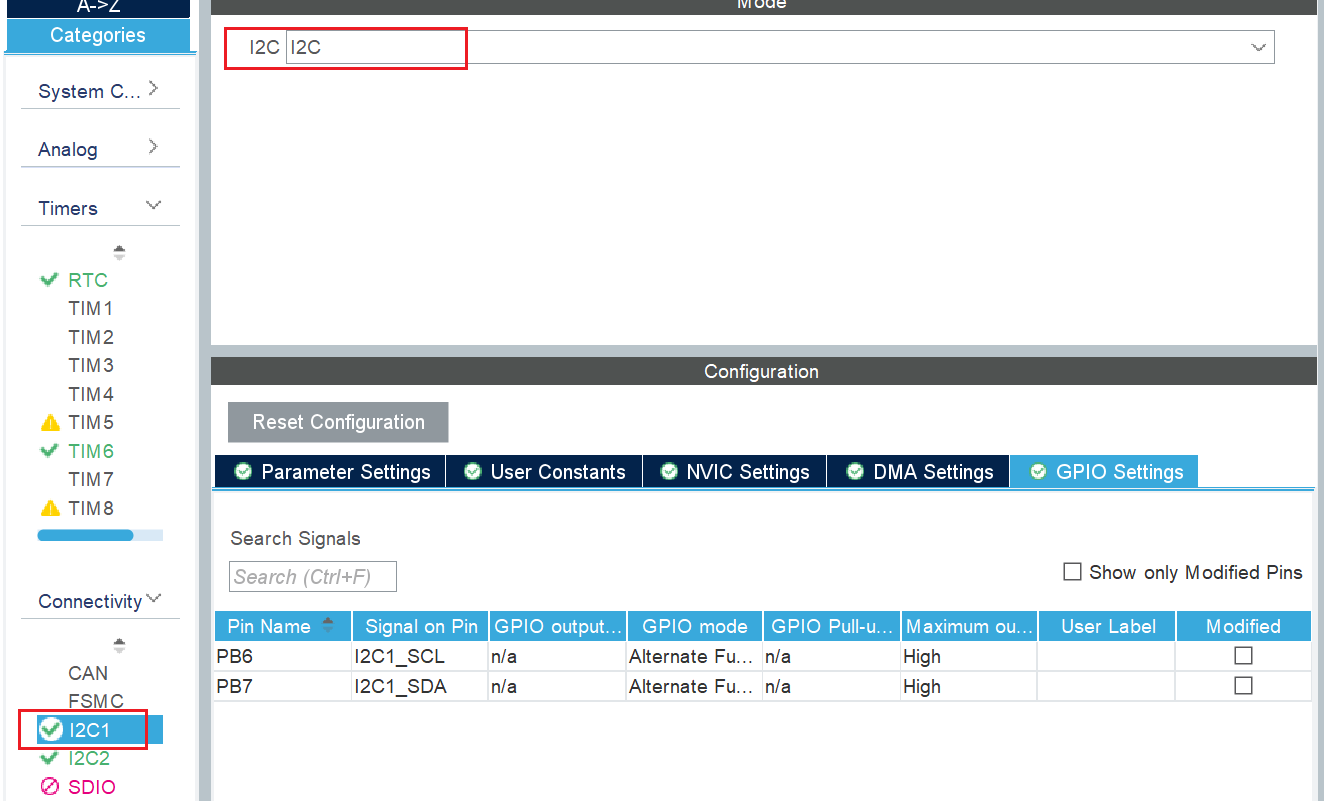The width and height of the screenshot is (1324, 801).
Task: Open the I2C mode dropdown
Action: click(x=1259, y=47)
